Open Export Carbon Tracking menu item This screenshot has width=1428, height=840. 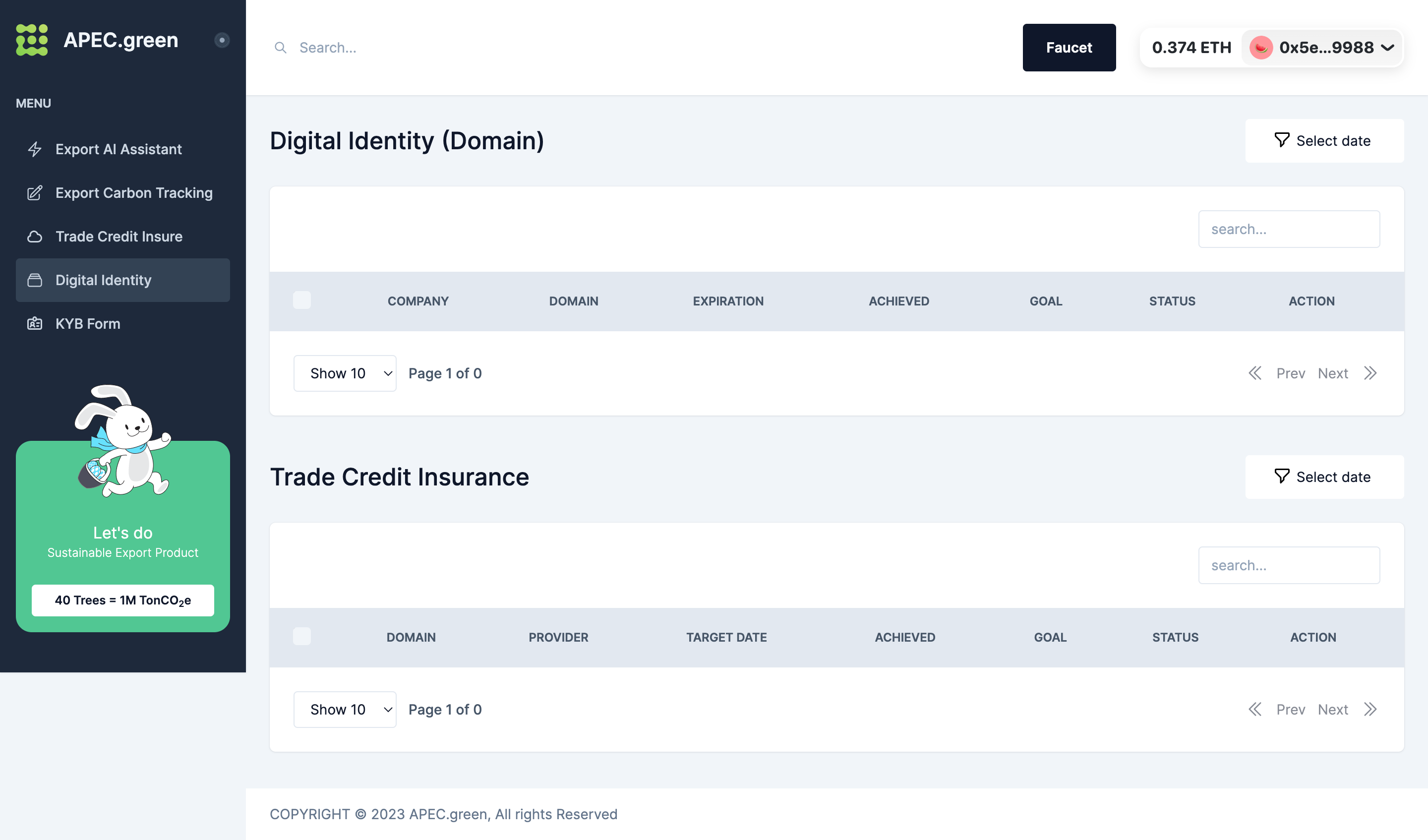pyautogui.click(x=134, y=193)
